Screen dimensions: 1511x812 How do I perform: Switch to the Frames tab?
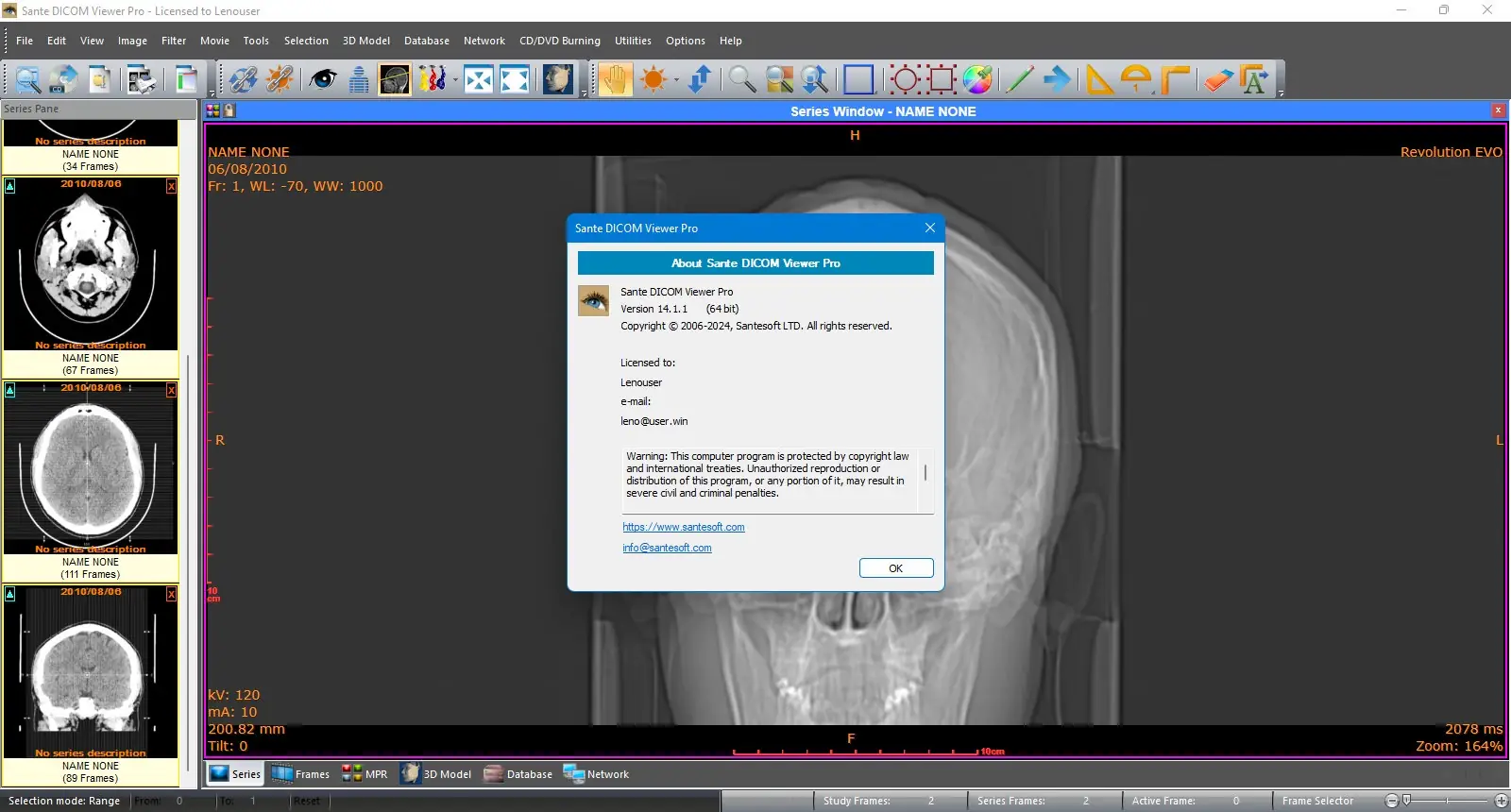300,774
